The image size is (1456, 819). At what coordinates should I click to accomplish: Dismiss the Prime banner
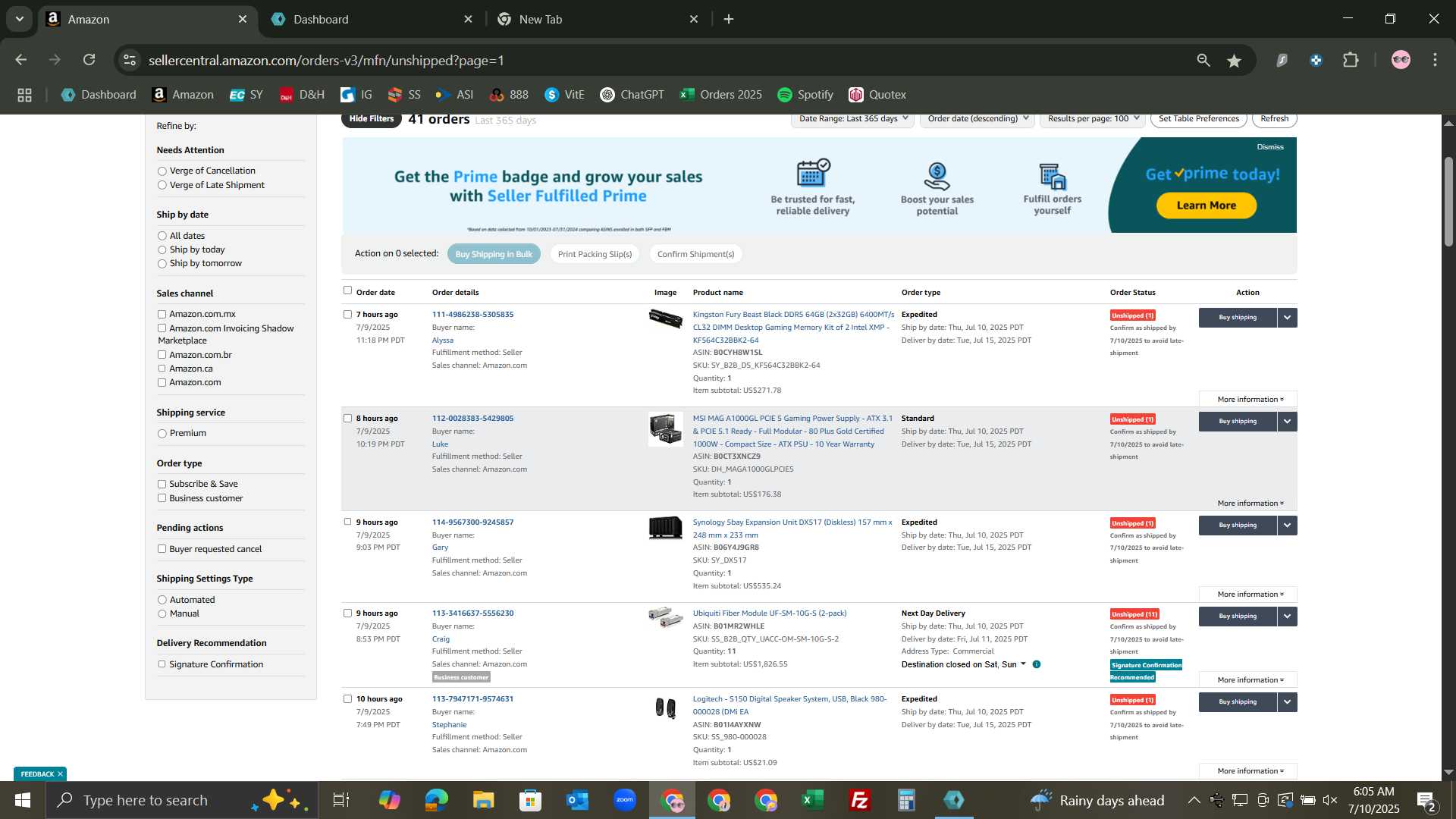click(x=1270, y=147)
